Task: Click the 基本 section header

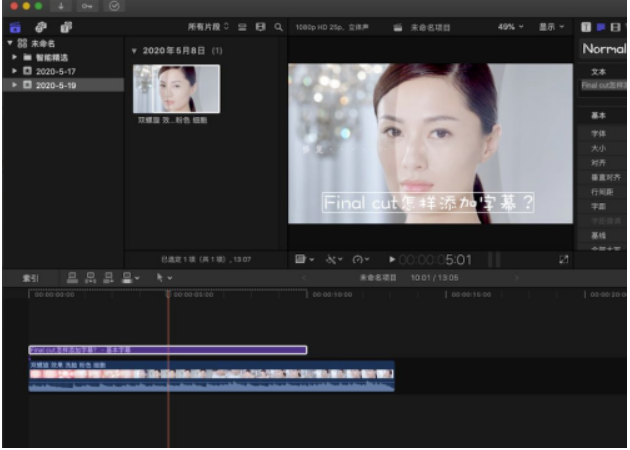Action: coord(598,115)
